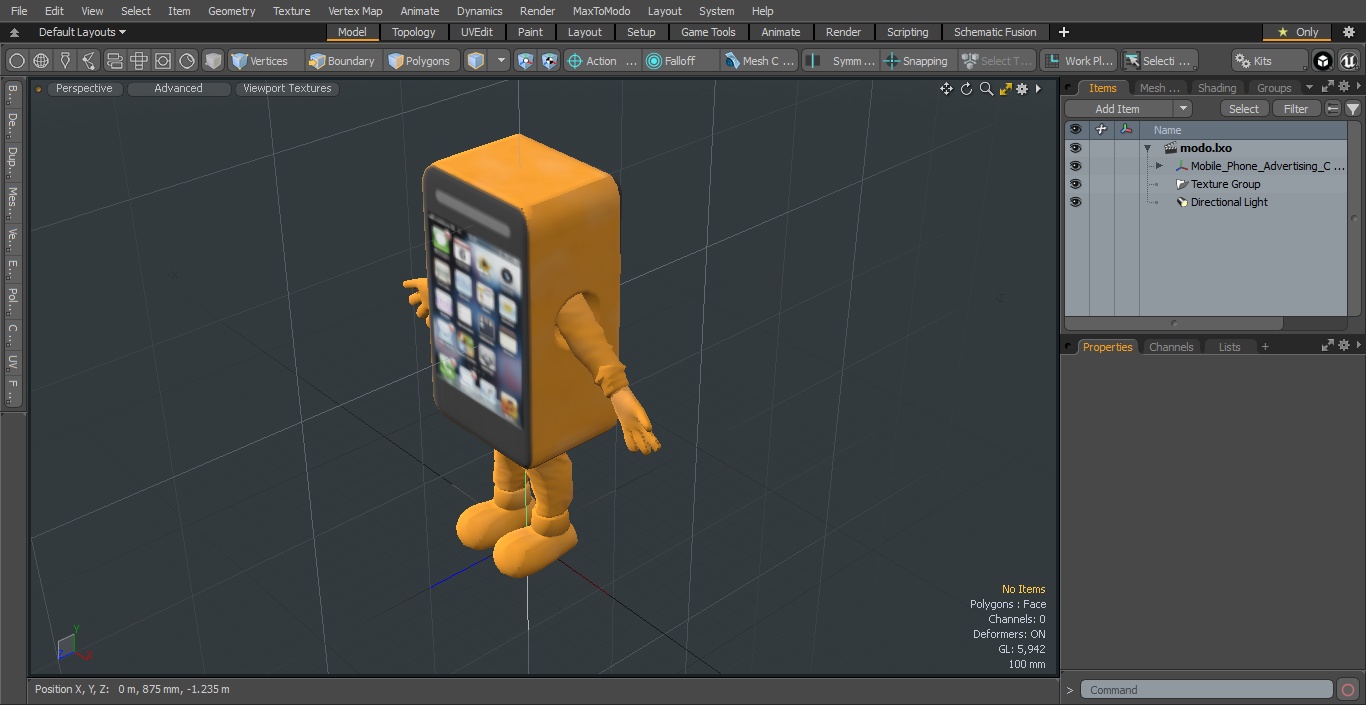The height and width of the screenshot is (705, 1366).
Task: Switch to the Channels tab
Action: coord(1171,347)
